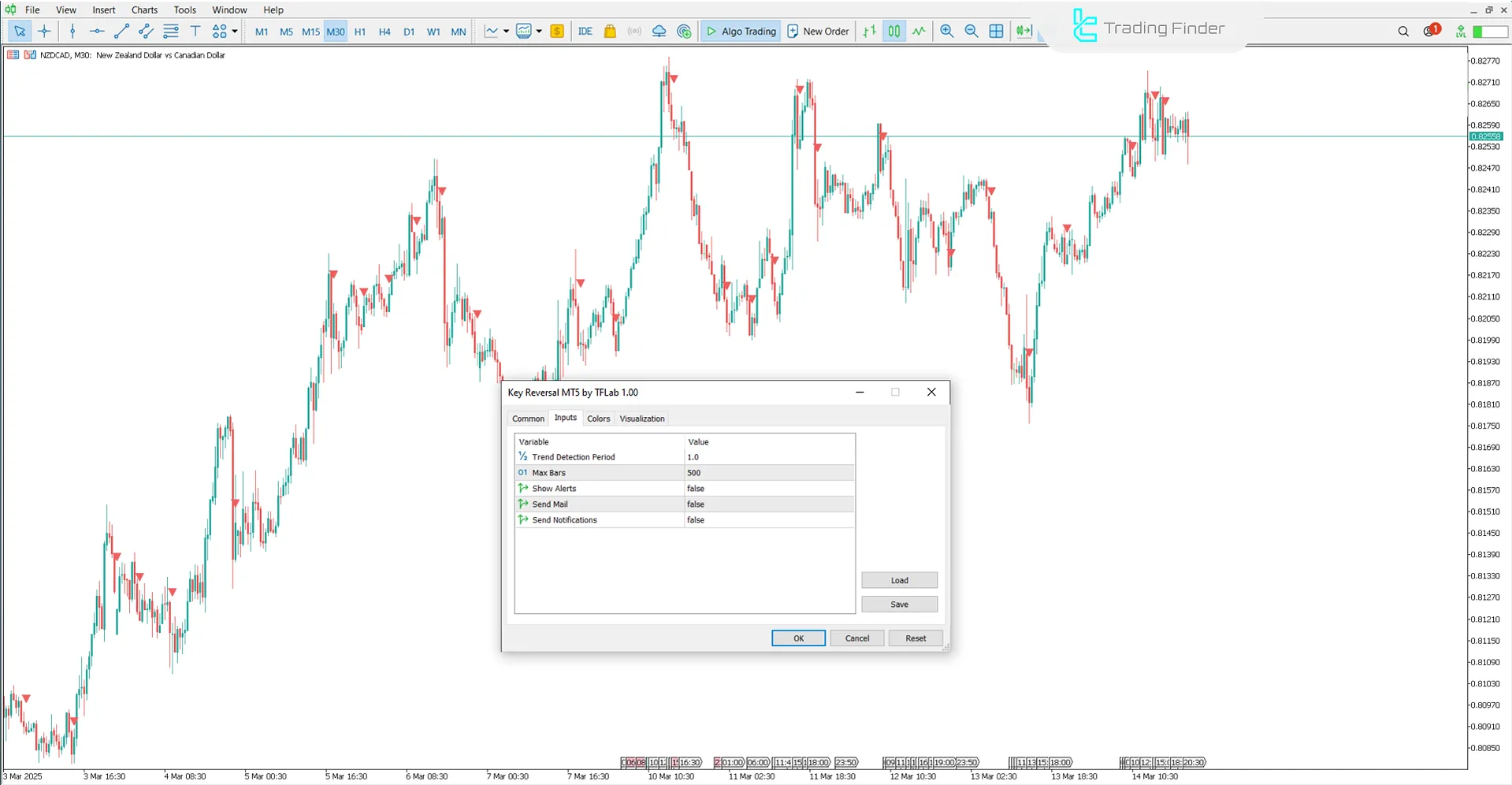Switch to the H1 timeframe

(360, 32)
